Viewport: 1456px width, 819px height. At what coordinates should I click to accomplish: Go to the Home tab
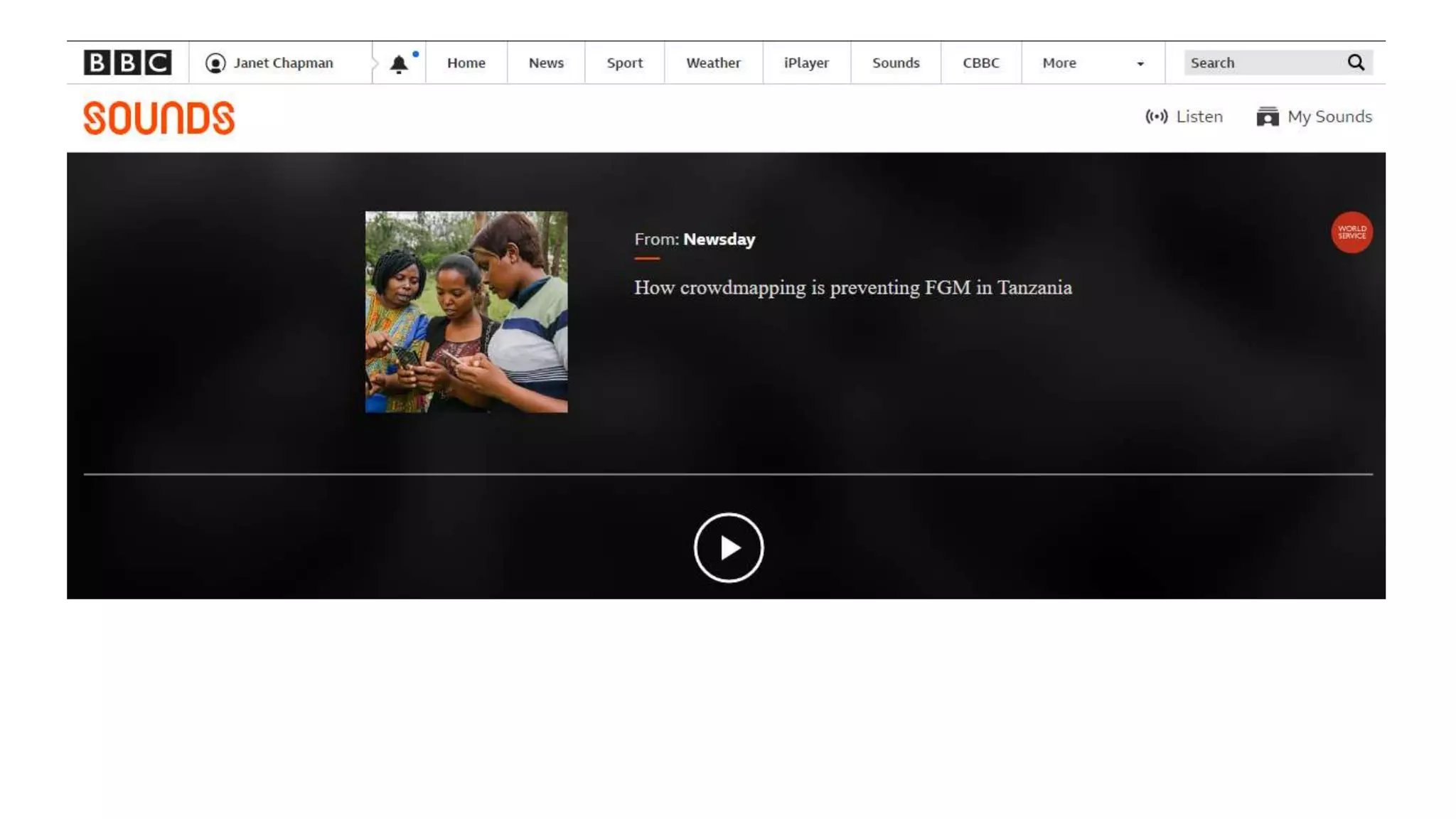tap(466, 63)
